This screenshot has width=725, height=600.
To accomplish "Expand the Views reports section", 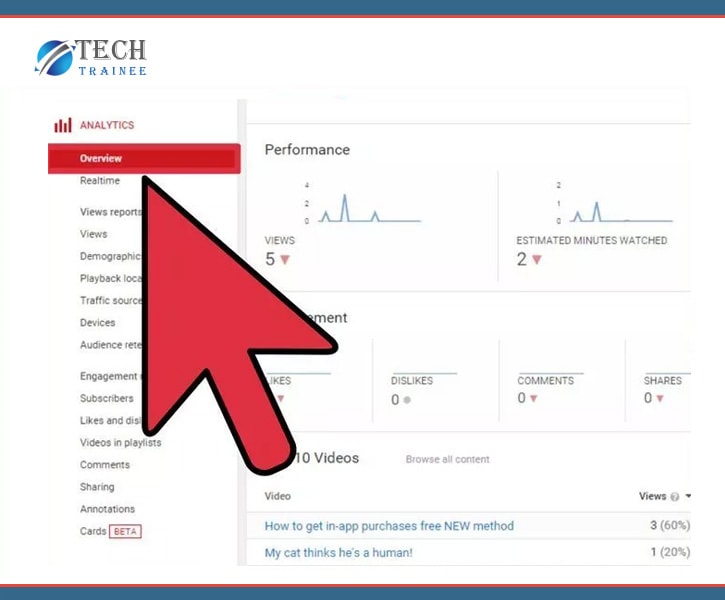I will 111,212.
